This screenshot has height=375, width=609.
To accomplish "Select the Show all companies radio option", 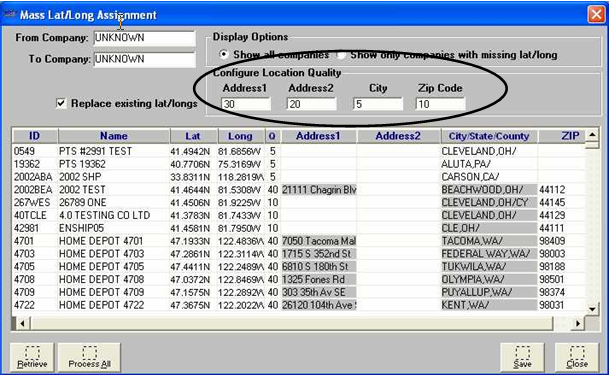I will click(224, 54).
